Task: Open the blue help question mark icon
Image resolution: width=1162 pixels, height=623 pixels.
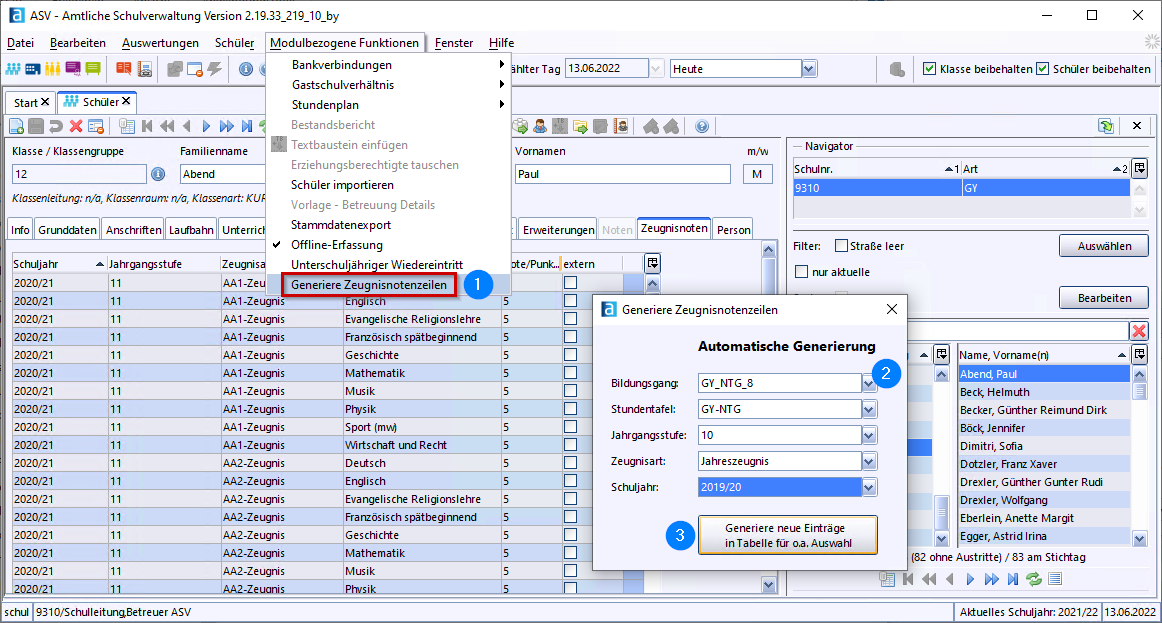Action: (x=703, y=127)
